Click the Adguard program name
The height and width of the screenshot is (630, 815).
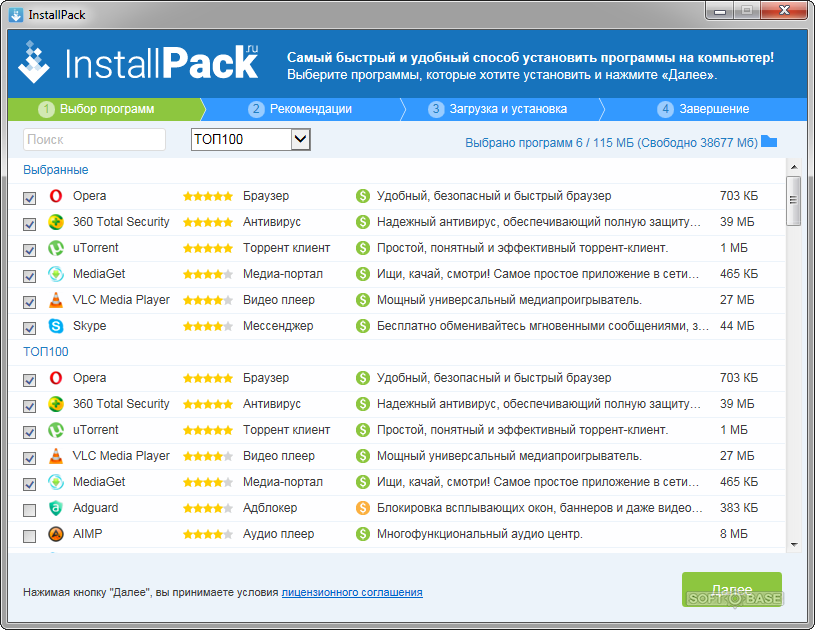point(96,508)
